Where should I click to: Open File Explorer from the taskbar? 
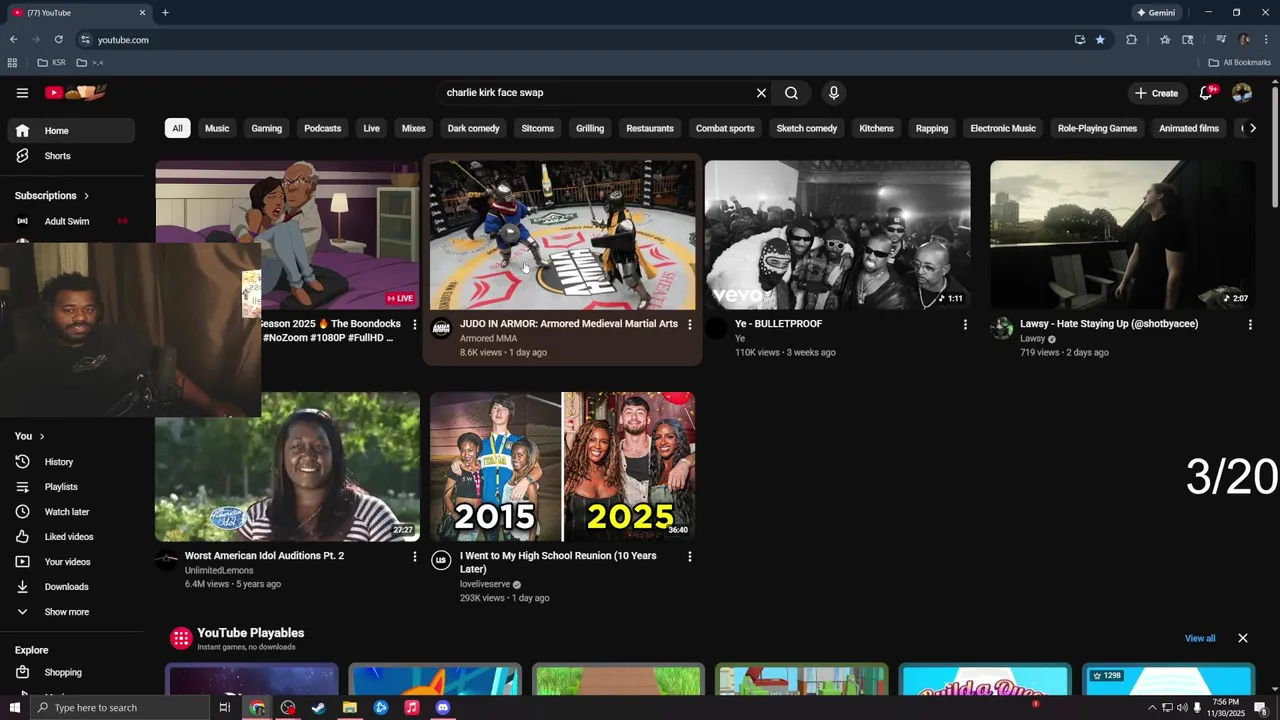tap(350, 708)
